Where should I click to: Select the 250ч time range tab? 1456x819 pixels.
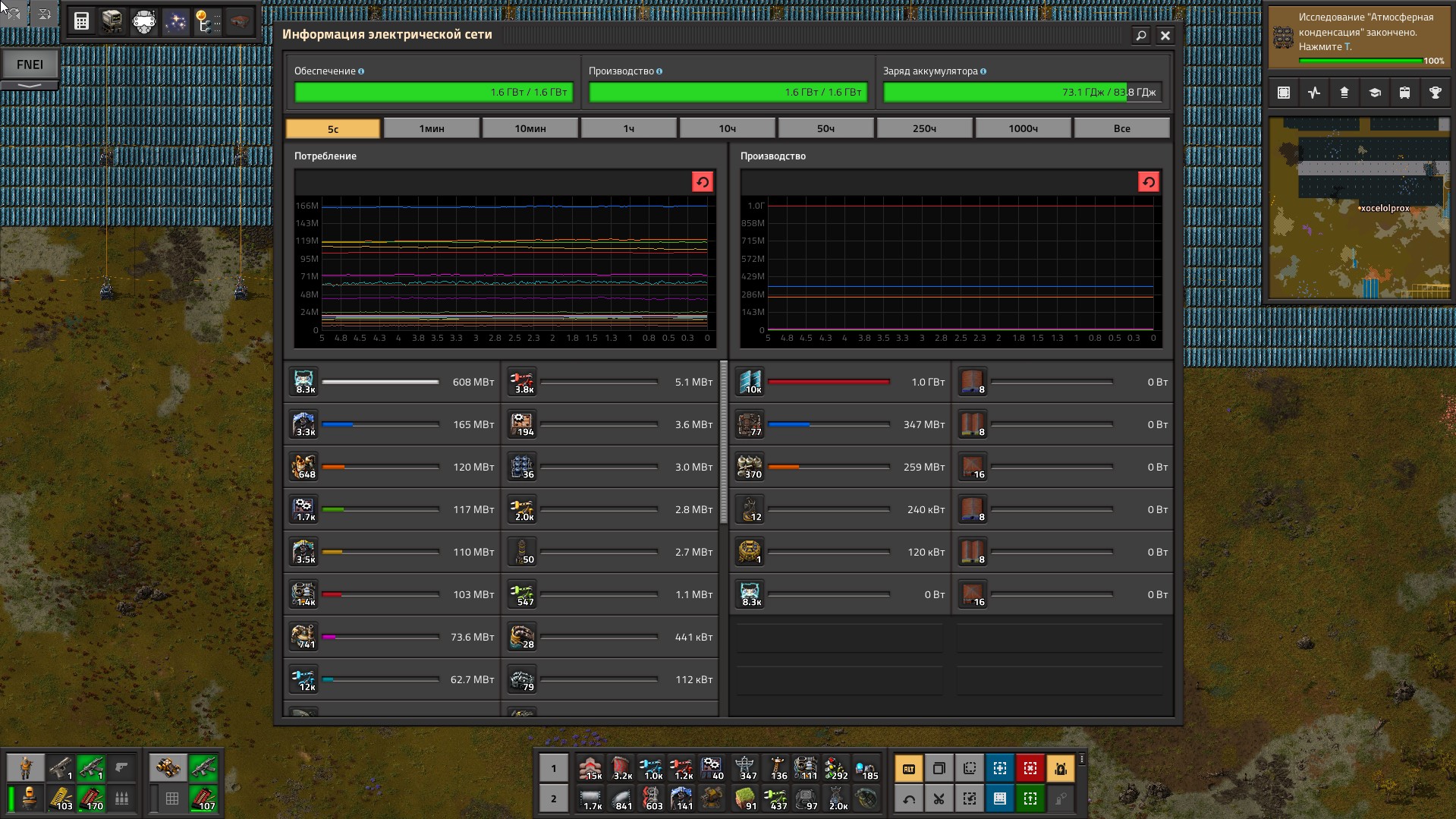pos(925,128)
